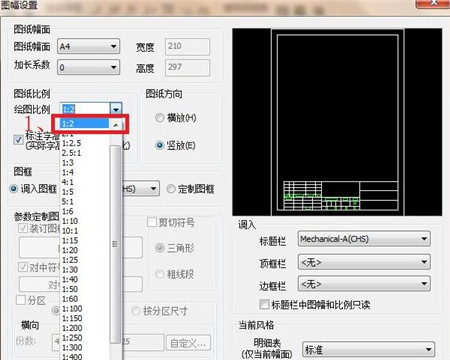
Task: Open the 加长系数 dropdown
Action: [88, 67]
